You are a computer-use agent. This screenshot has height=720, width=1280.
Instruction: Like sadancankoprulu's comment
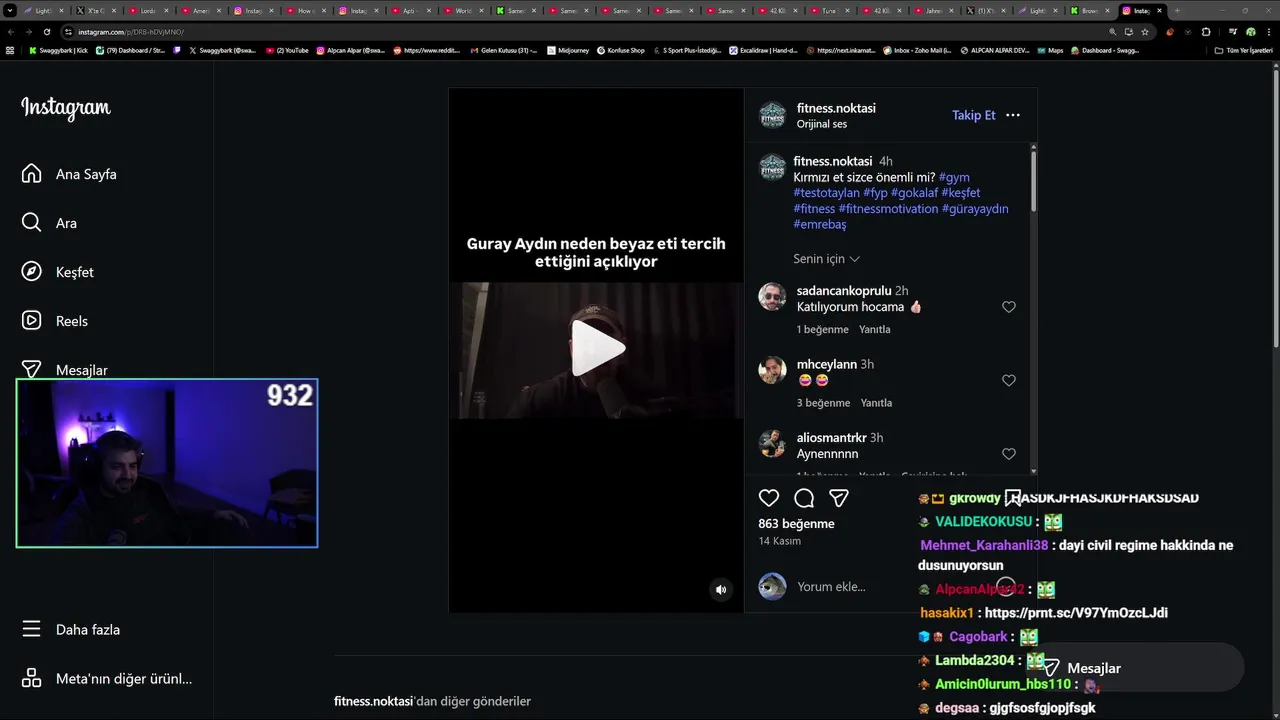coord(1009,307)
